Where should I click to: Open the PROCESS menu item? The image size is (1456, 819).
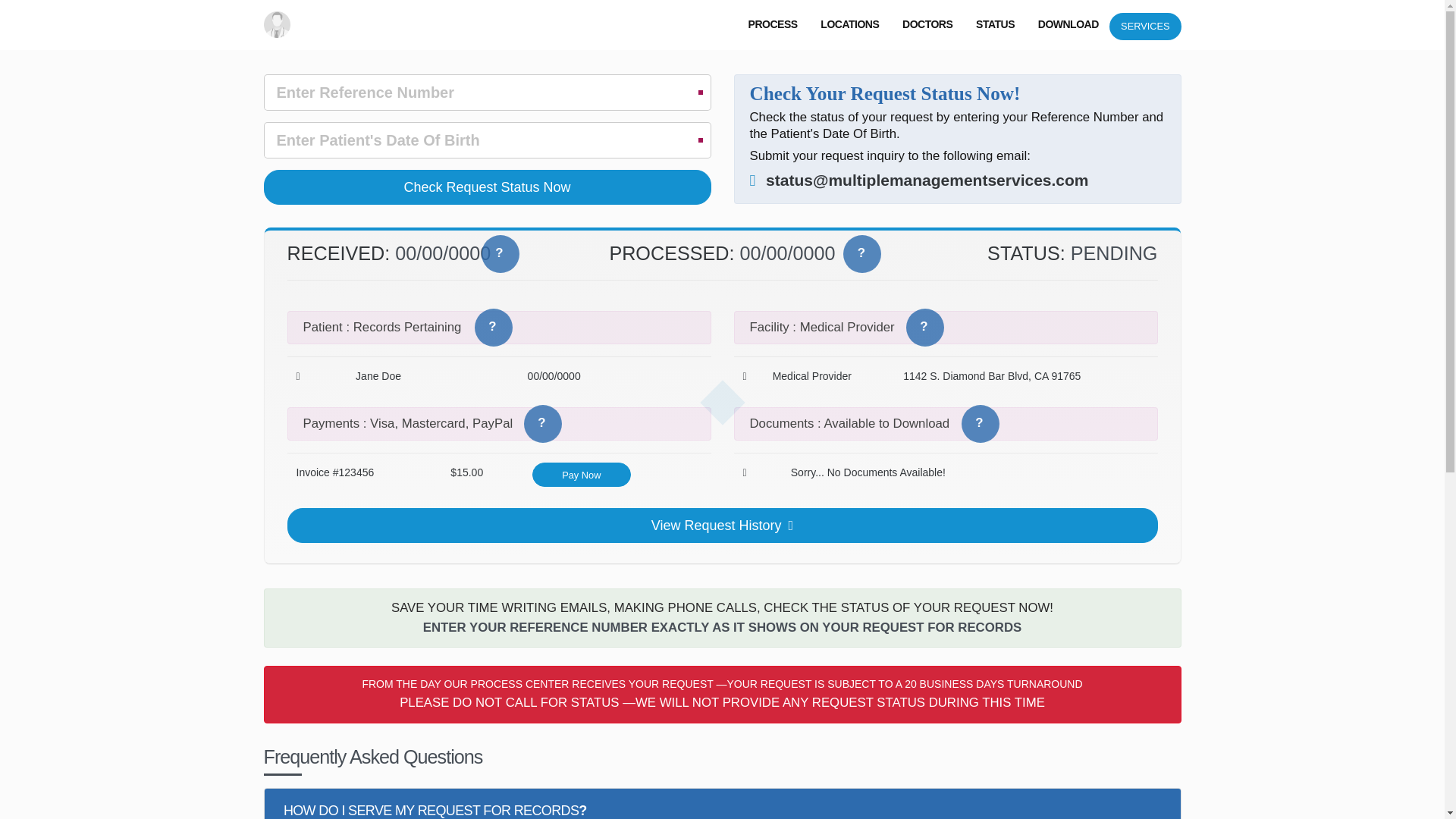(x=773, y=24)
